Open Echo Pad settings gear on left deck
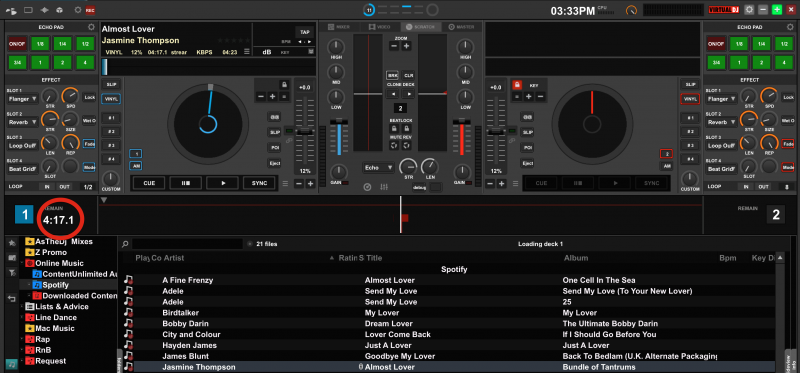 click(91, 27)
